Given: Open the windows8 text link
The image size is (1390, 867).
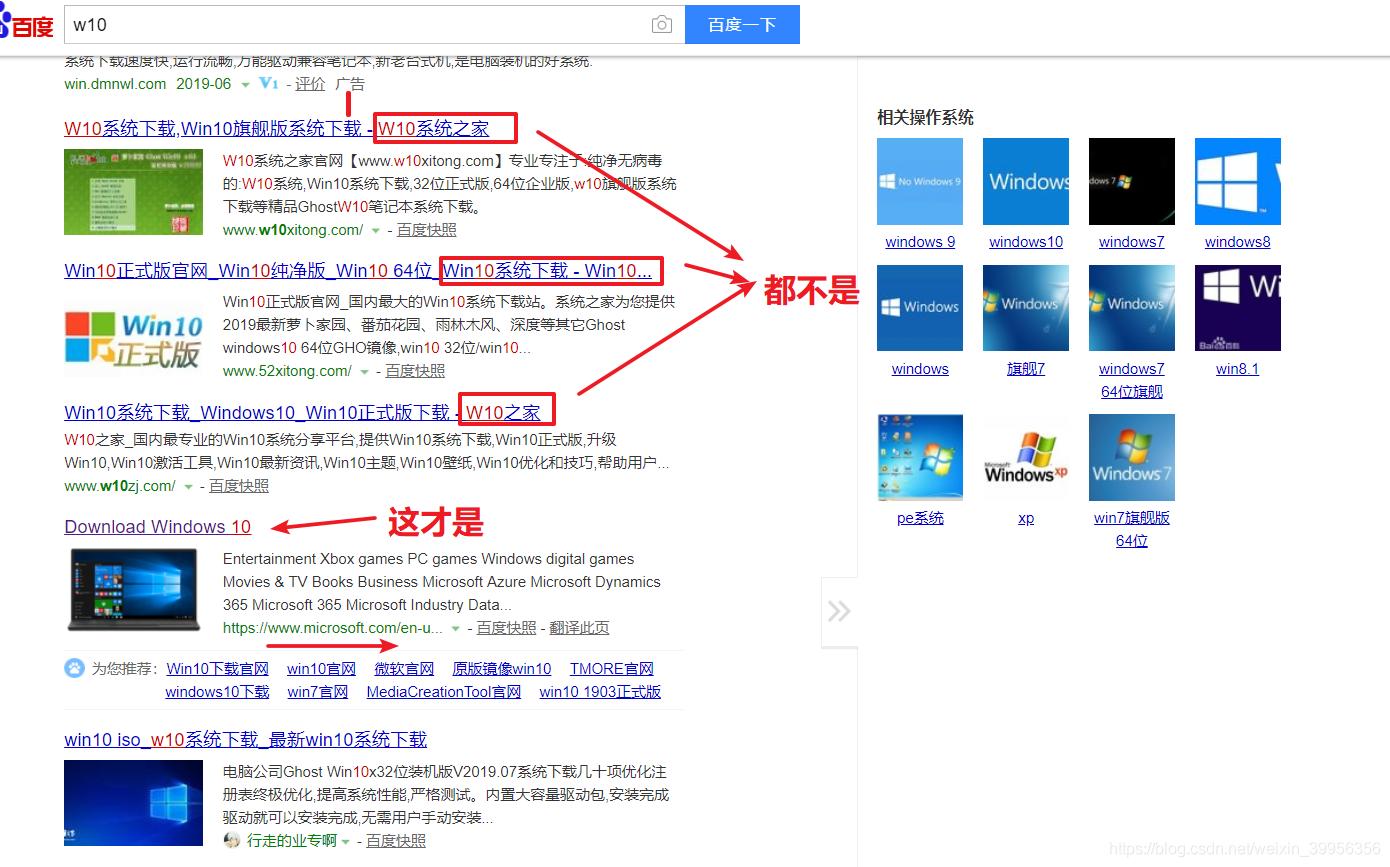Looking at the screenshot, I should [1238, 242].
